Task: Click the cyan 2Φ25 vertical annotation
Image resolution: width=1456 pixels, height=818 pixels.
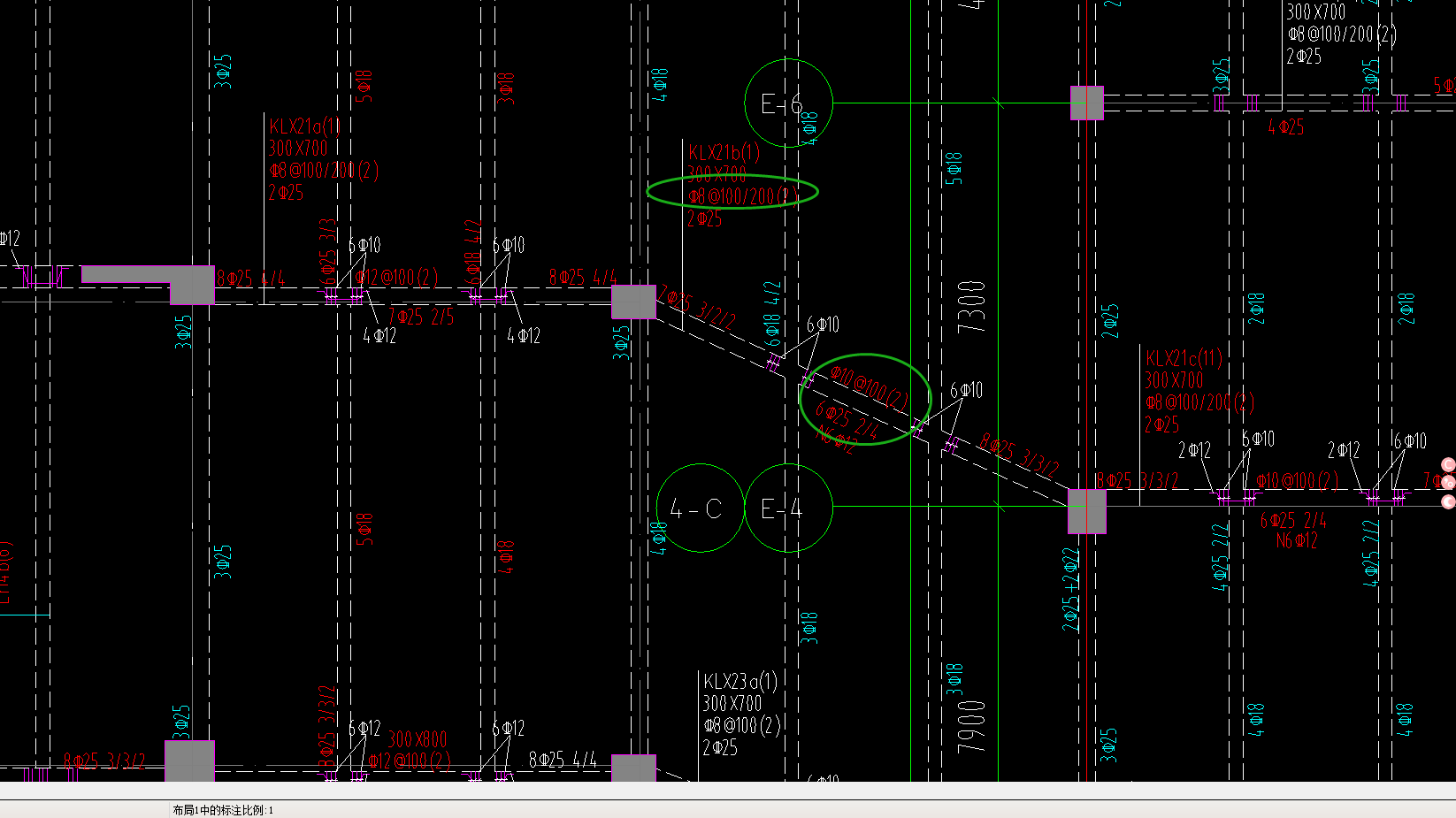Action: [x=1110, y=321]
